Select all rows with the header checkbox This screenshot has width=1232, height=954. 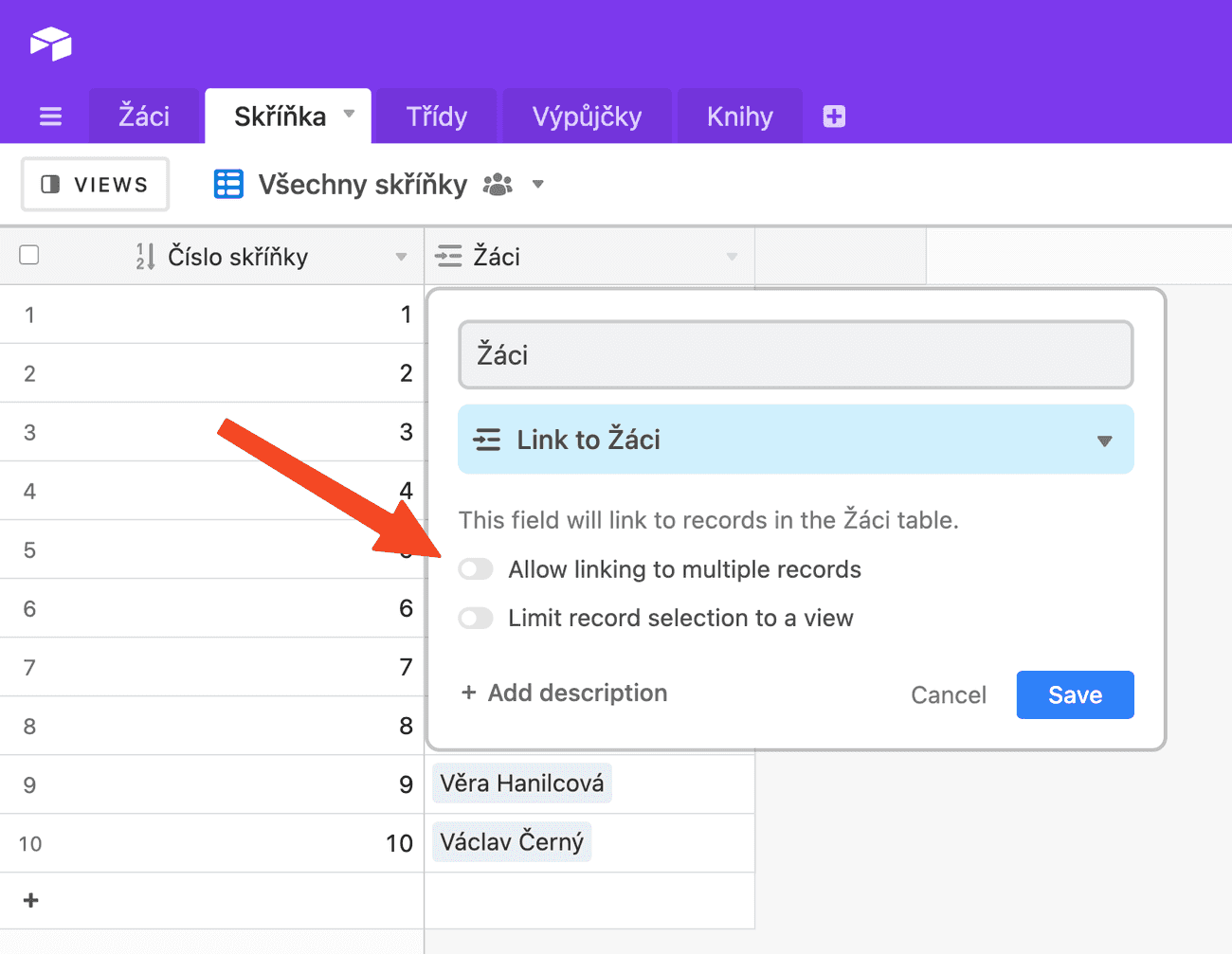click(x=28, y=254)
